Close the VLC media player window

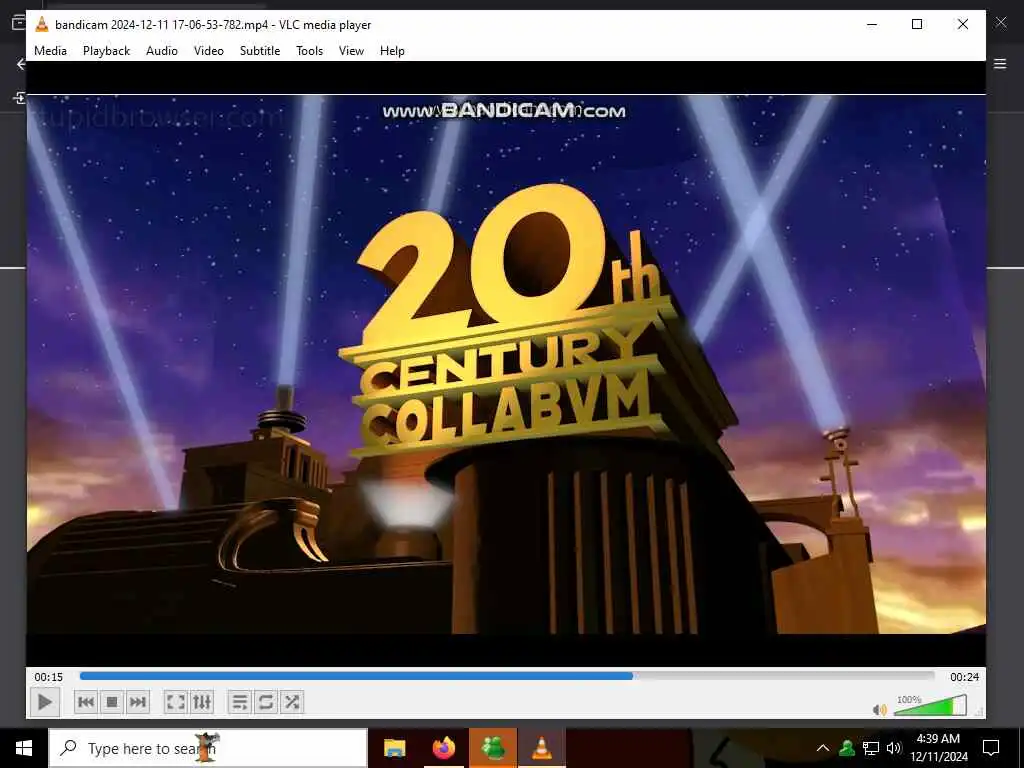click(963, 24)
